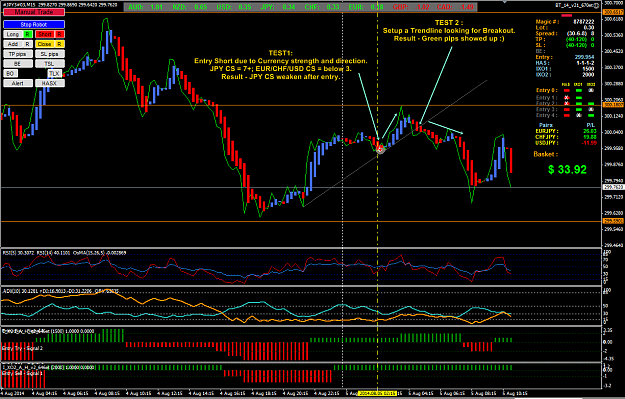The width and height of the screenshot is (625, 399).
Task: Open a Long position
Action: pos(13,34)
